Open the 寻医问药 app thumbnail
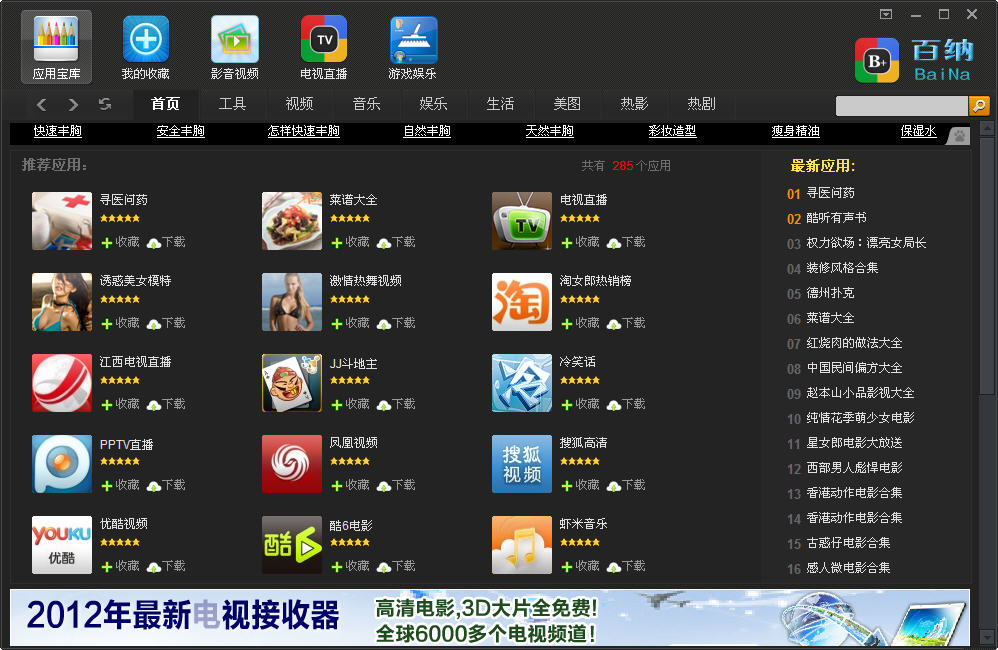Image resolution: width=998 pixels, height=650 pixels. pos(62,221)
